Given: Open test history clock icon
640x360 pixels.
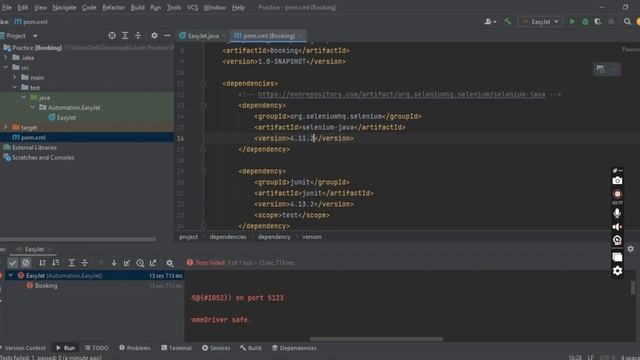Looking at the screenshot, I should pos(140,263).
